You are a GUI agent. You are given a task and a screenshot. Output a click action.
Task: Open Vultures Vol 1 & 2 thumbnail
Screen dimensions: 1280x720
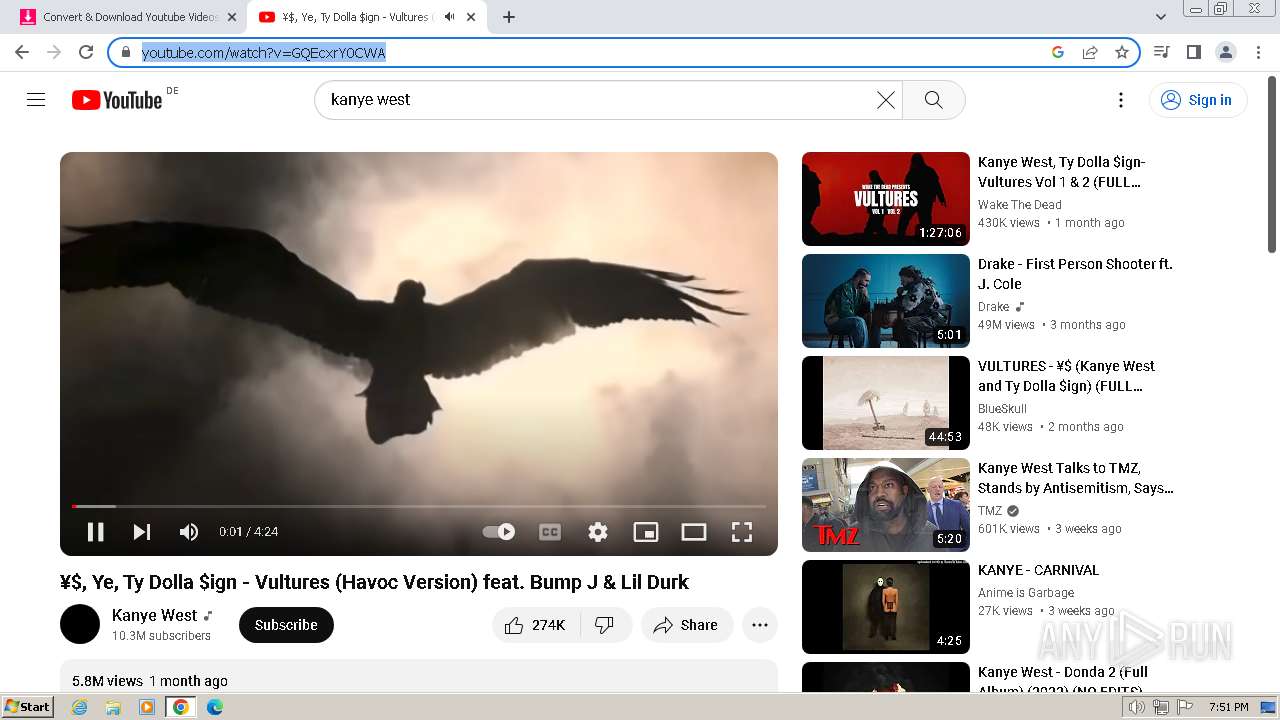(x=886, y=199)
